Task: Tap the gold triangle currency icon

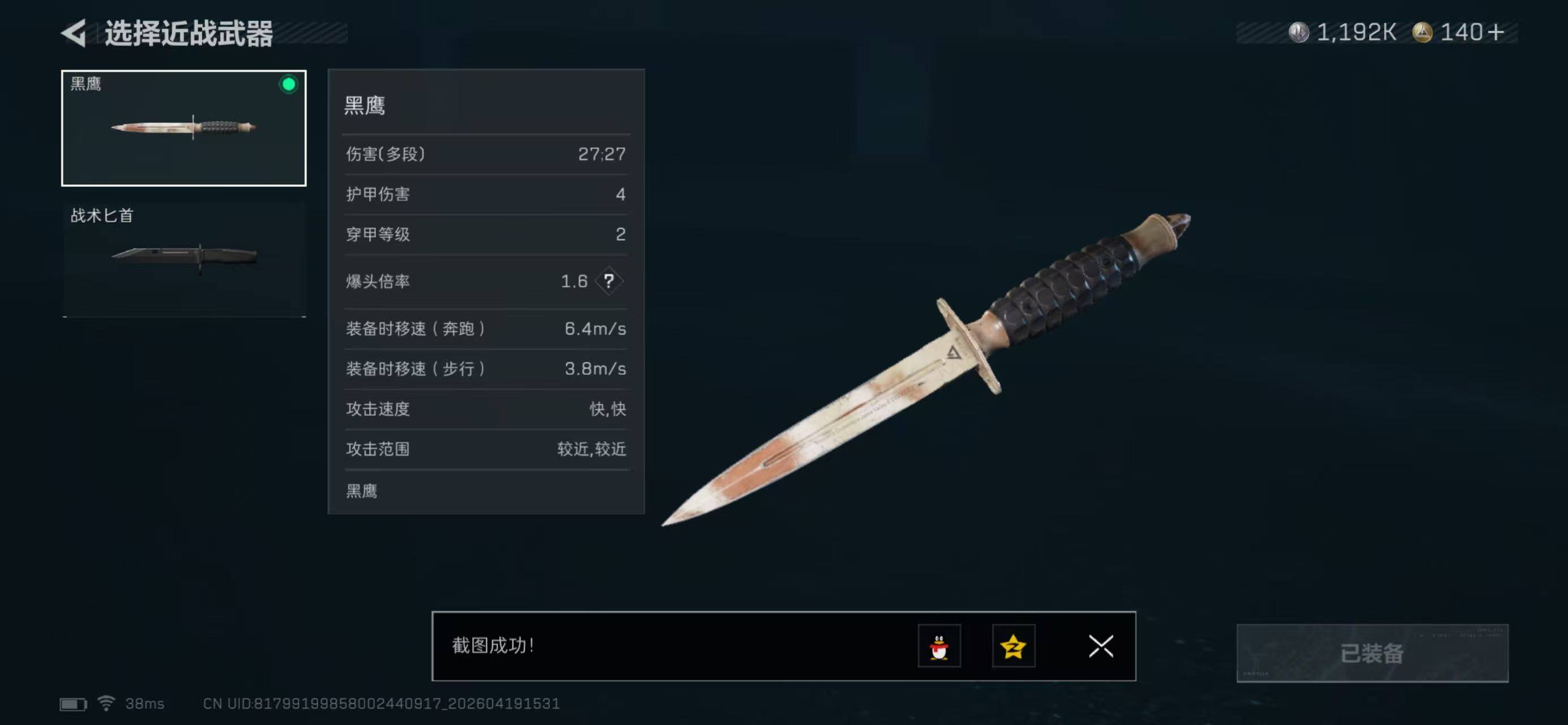Action: pyautogui.click(x=1422, y=32)
